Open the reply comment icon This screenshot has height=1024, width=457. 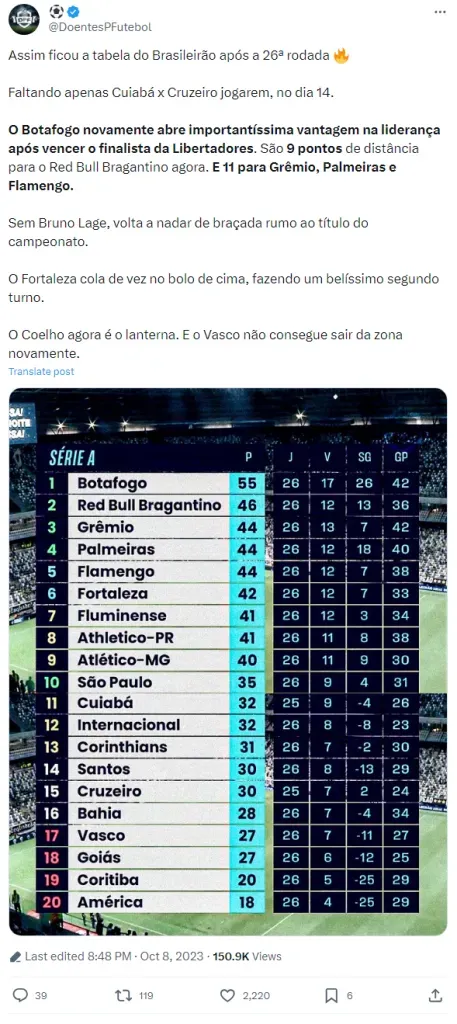pos(20,995)
